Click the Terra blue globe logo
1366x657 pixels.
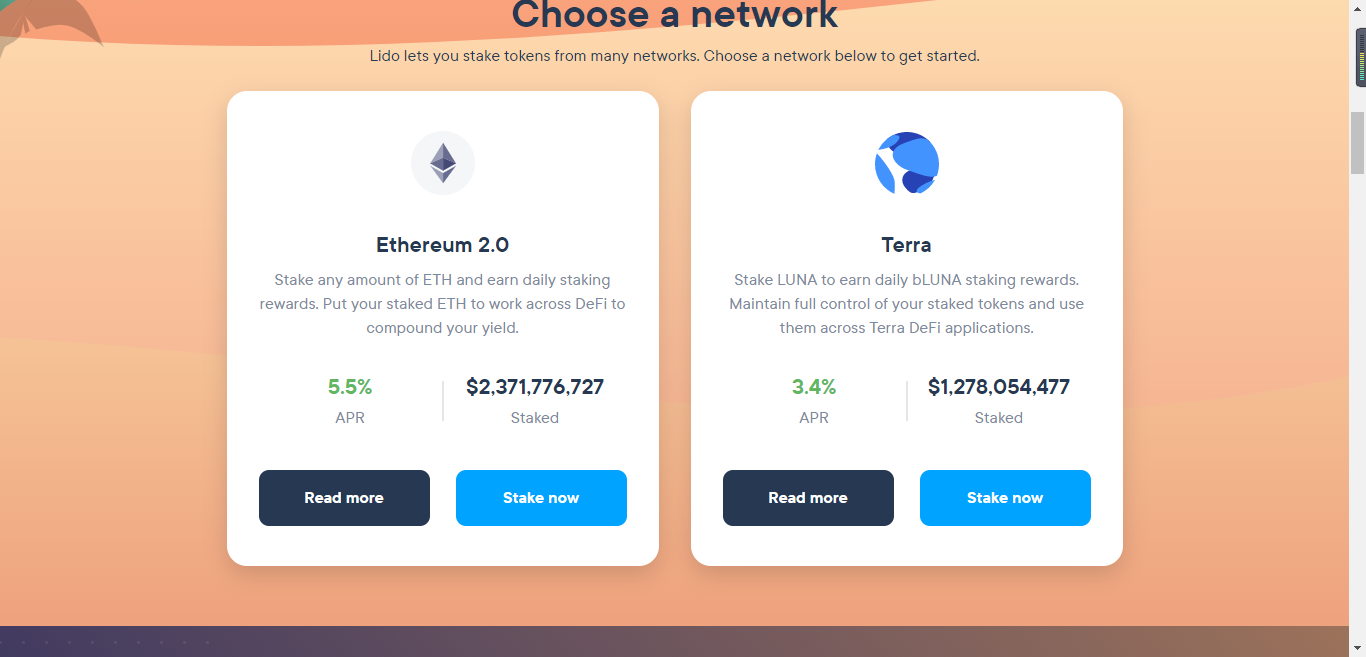click(907, 163)
